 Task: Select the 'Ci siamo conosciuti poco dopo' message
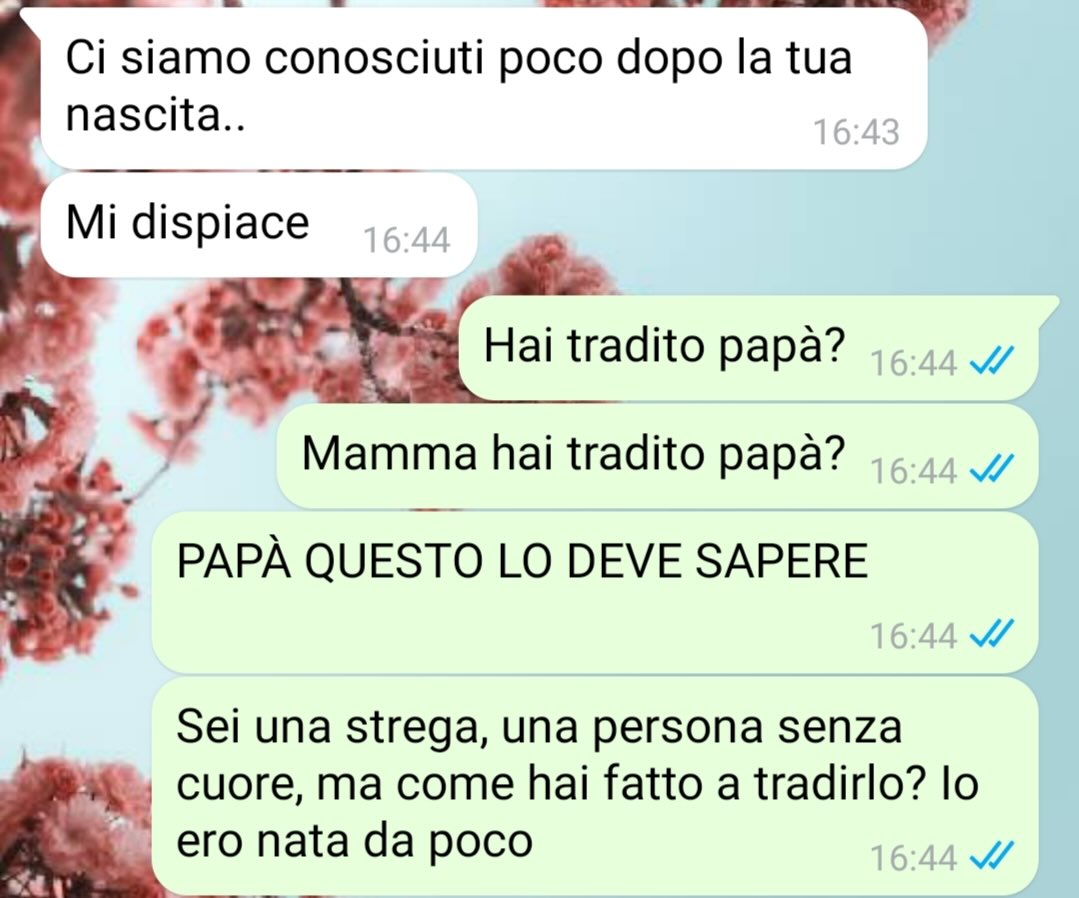pos(484,88)
